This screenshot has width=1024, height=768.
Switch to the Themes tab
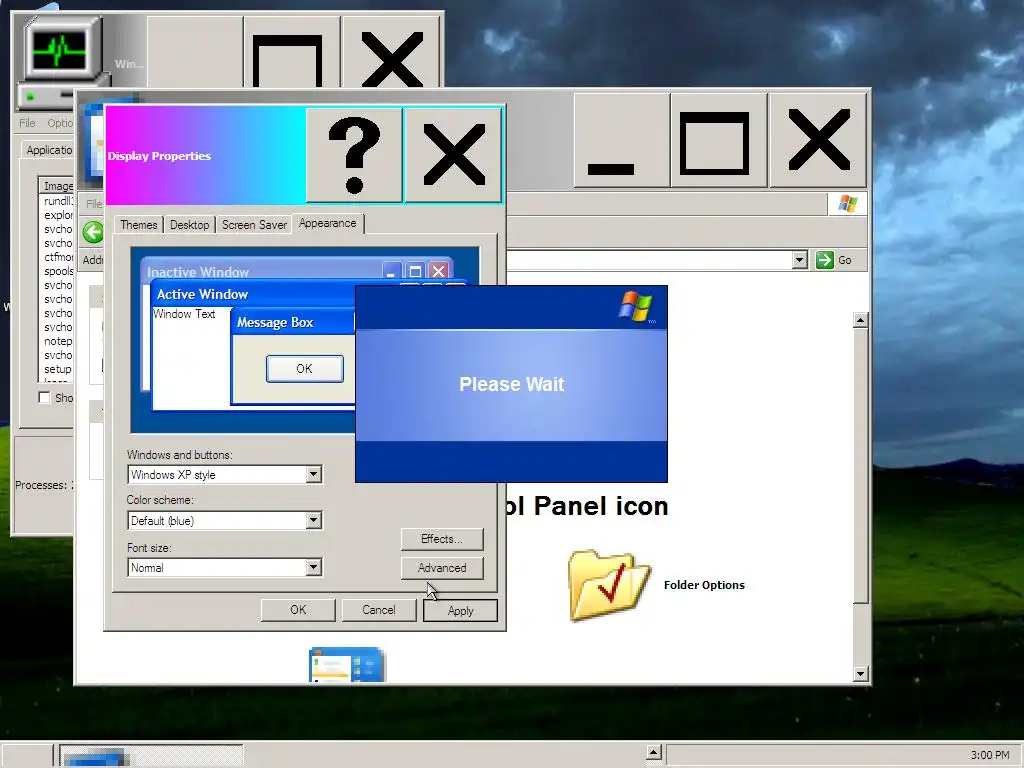(x=138, y=225)
